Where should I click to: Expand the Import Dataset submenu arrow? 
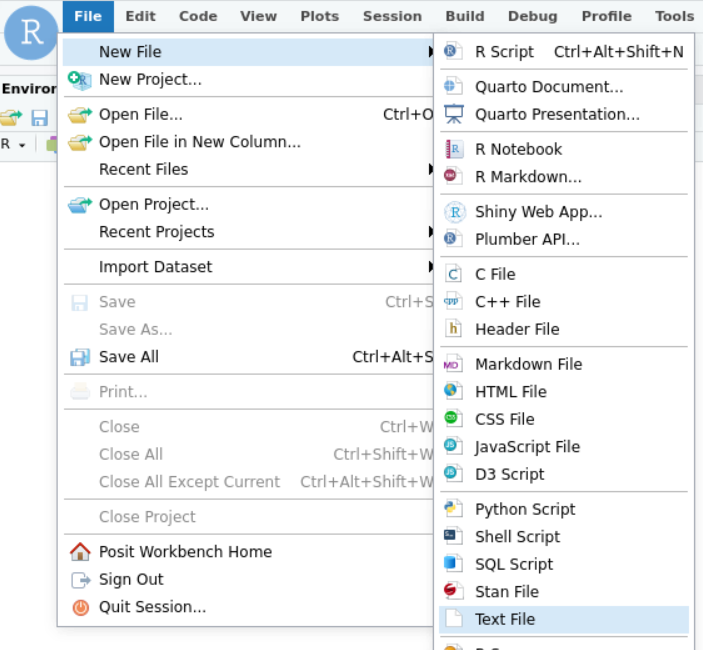click(x=430, y=267)
